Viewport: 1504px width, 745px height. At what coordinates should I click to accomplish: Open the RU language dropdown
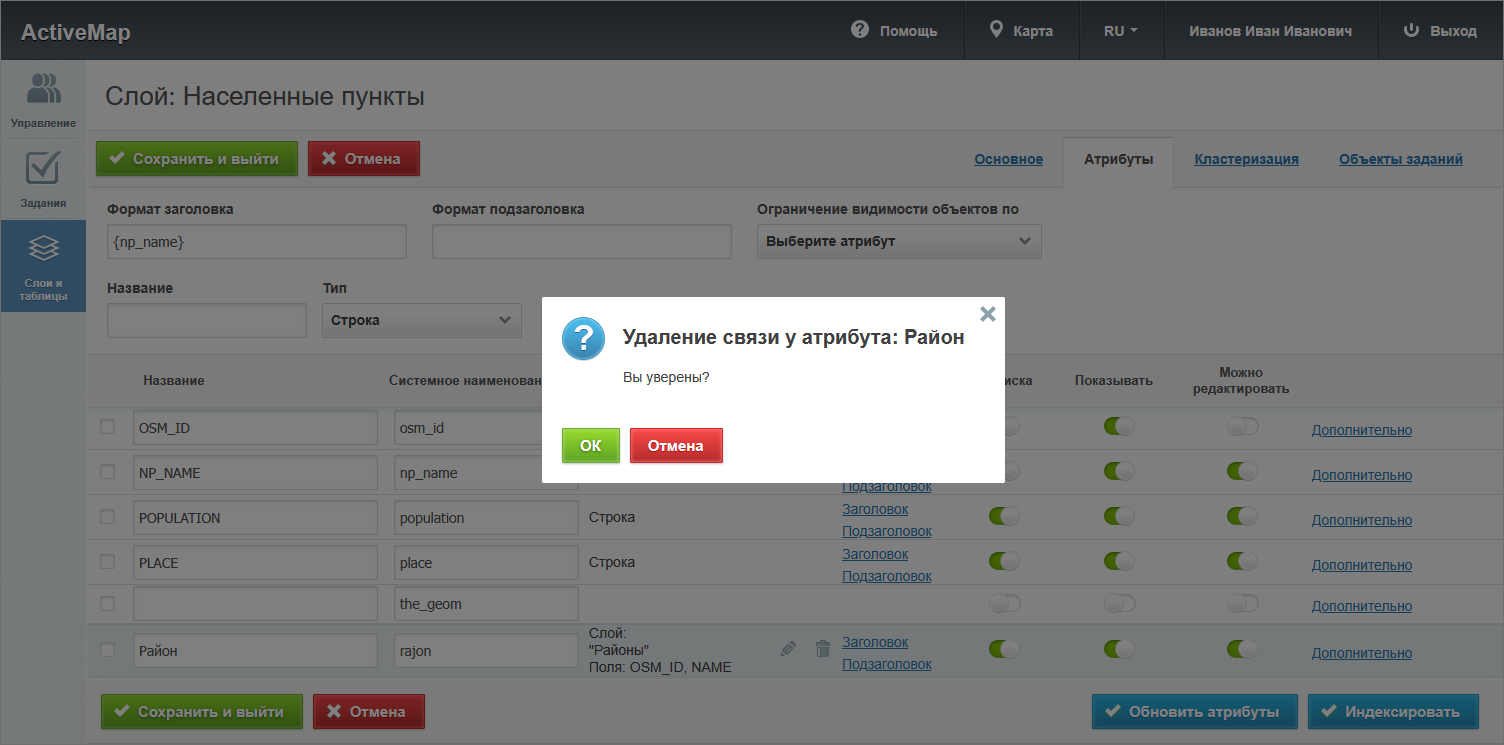tap(1121, 31)
